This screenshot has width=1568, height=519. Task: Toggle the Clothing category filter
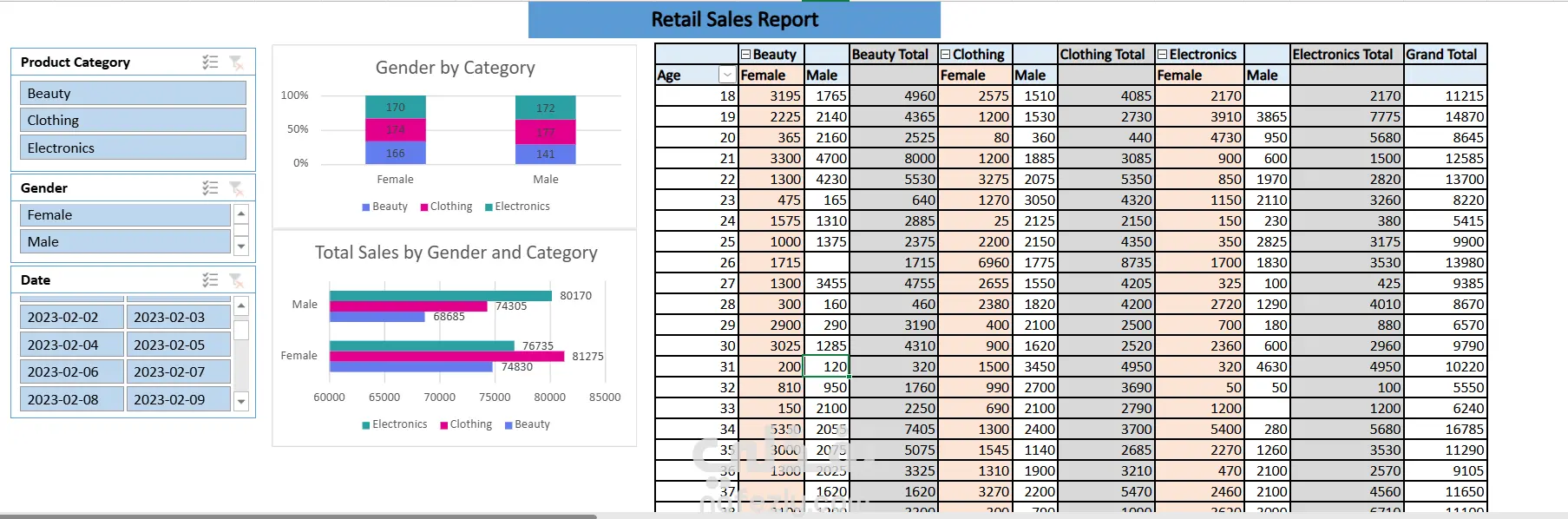(133, 121)
